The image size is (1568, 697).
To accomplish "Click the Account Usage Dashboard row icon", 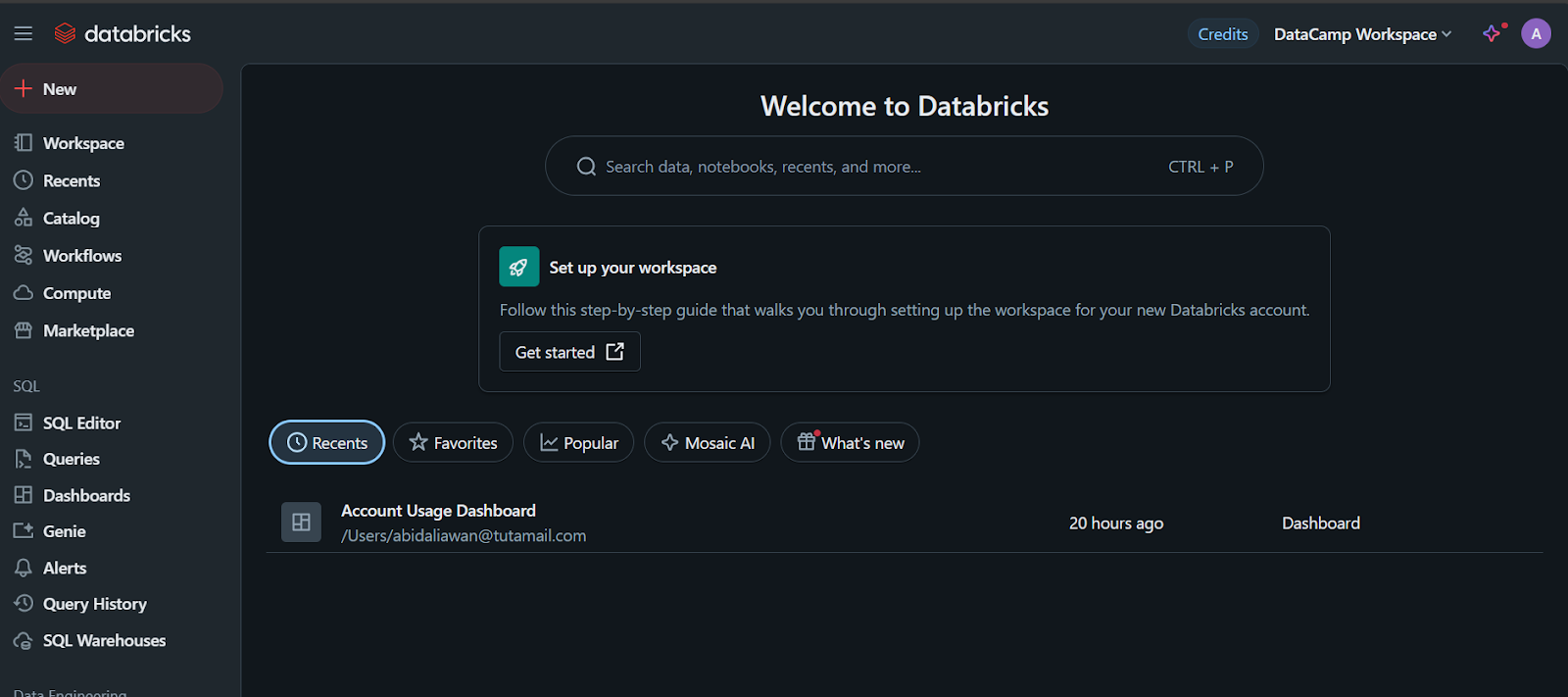I will [x=301, y=523].
